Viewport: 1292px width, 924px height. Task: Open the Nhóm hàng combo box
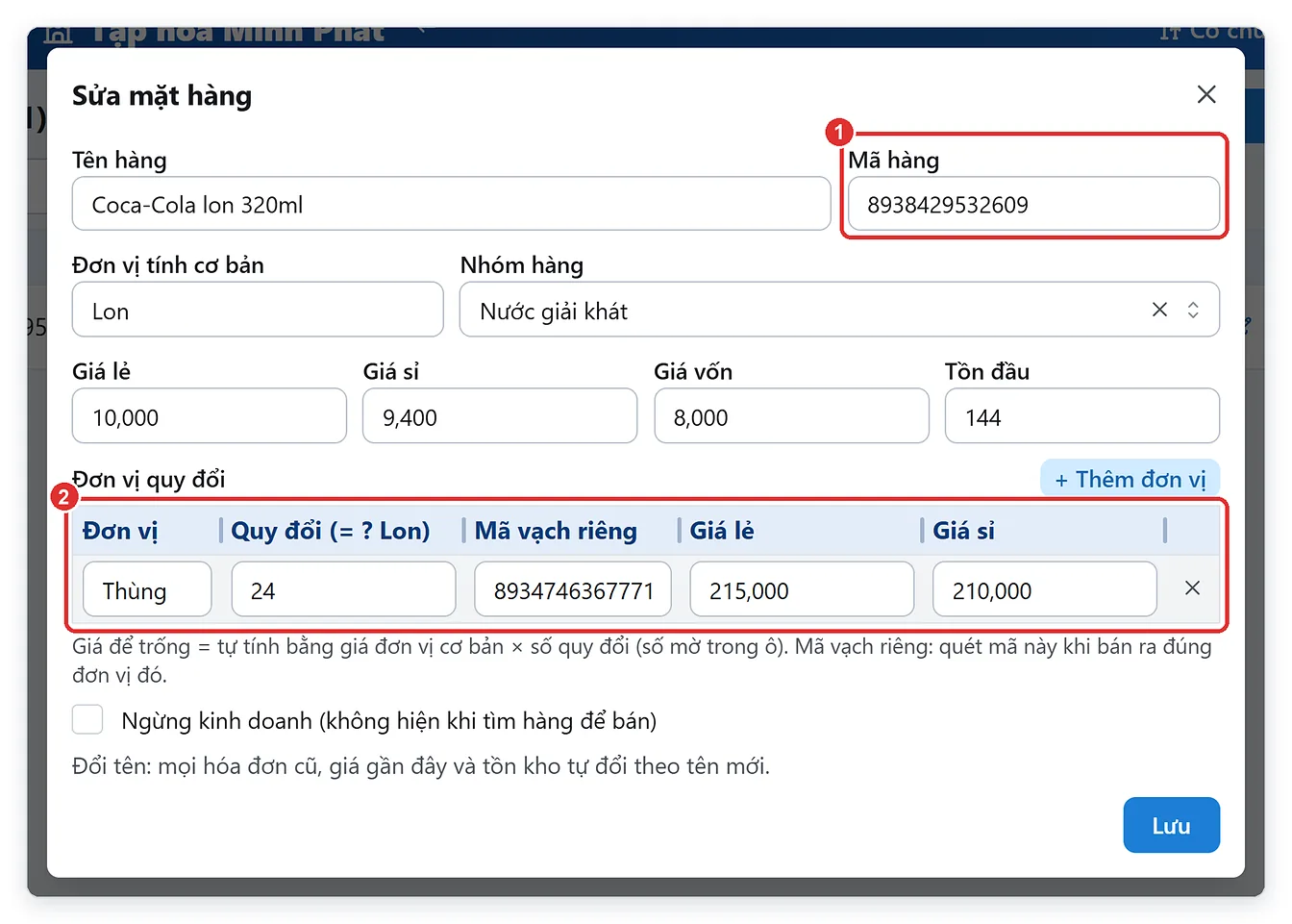pos(839,311)
